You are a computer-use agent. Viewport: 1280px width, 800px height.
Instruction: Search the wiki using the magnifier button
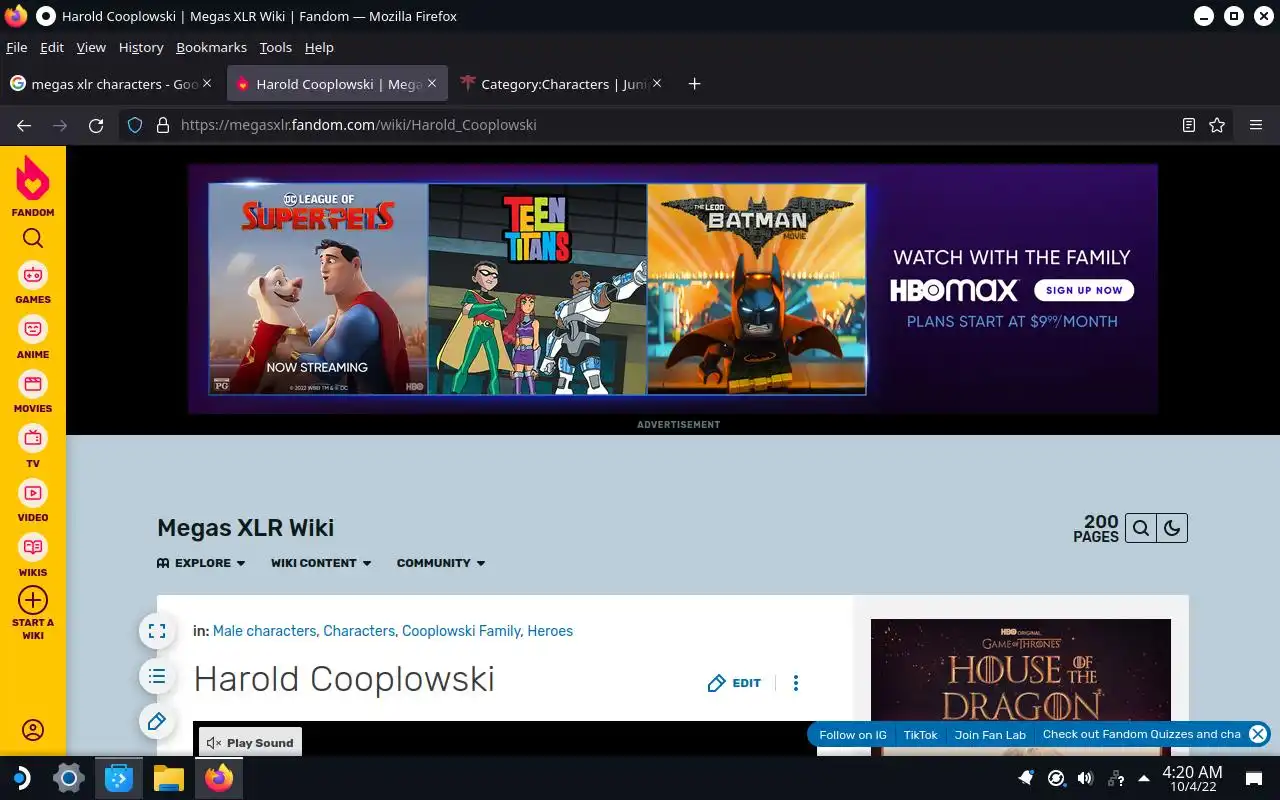pyautogui.click(x=1141, y=528)
